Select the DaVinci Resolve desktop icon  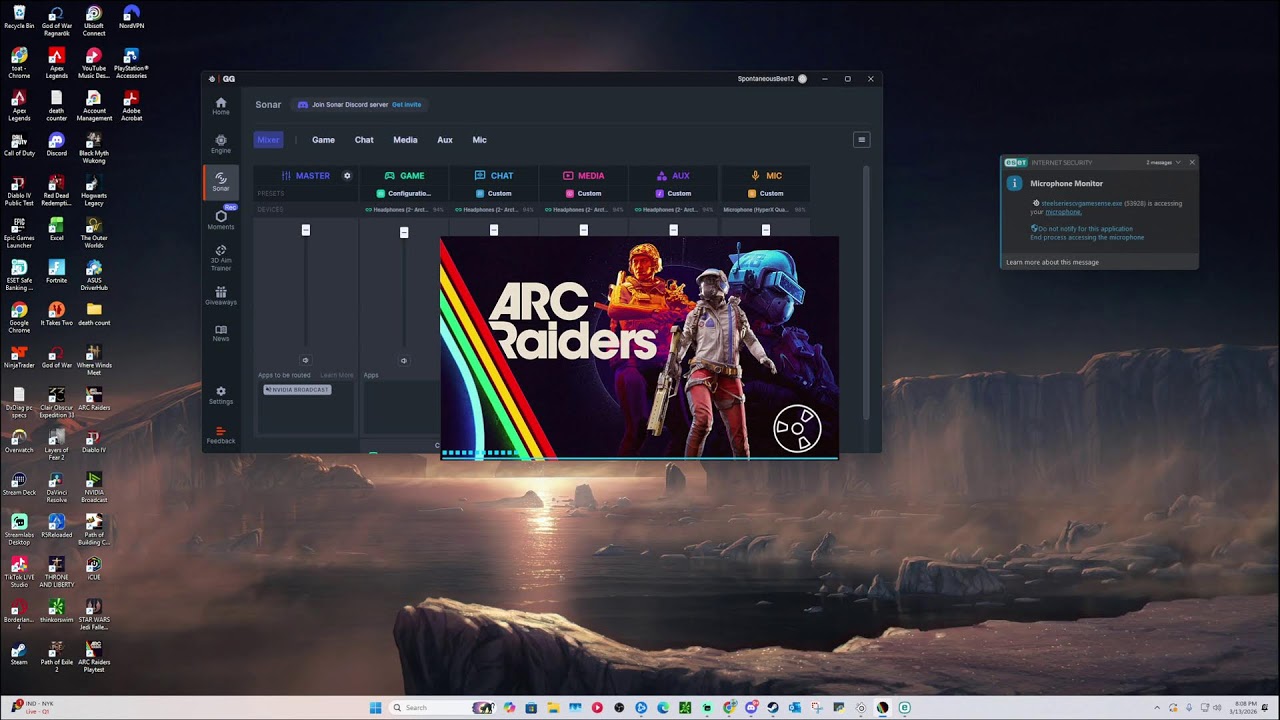coord(56,484)
